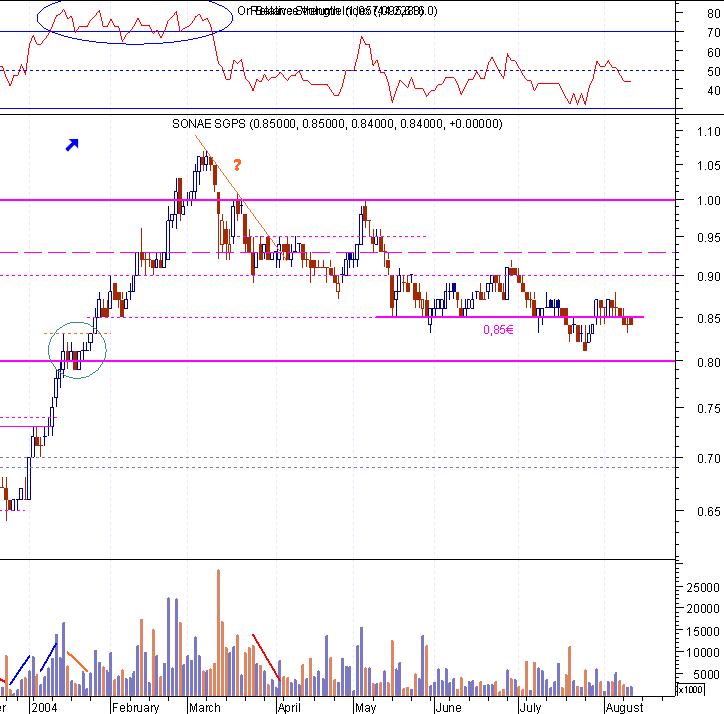This screenshot has height=714, width=724.
Task: Click the 0.95 price axis value
Action: click(709, 237)
